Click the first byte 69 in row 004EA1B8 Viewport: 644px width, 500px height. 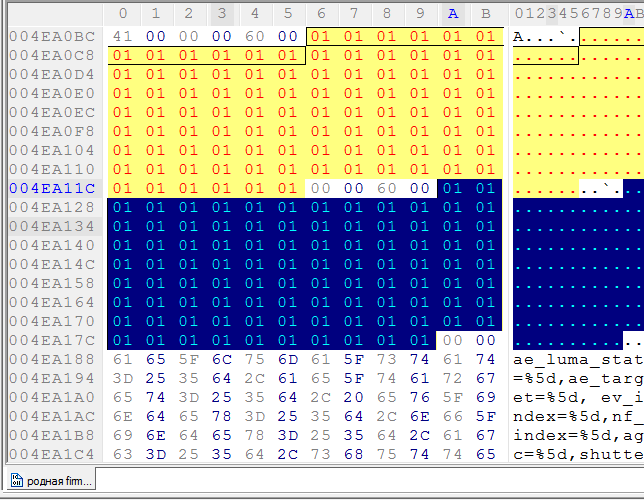coord(123,435)
